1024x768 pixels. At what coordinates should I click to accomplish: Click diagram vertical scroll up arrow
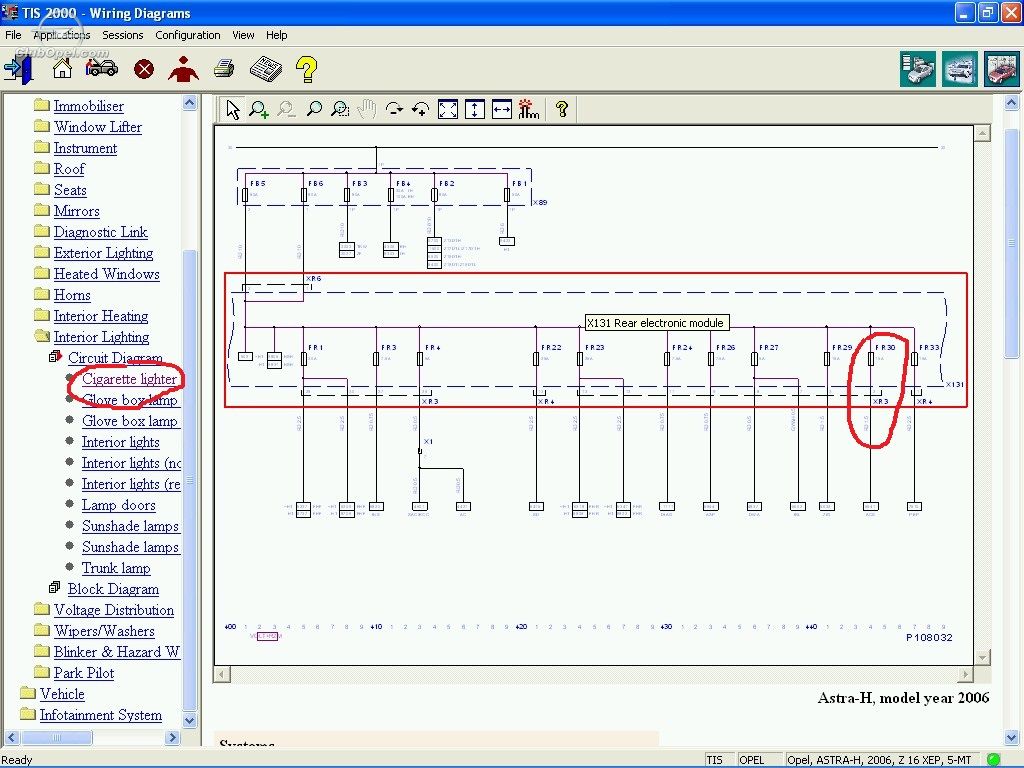(x=982, y=133)
